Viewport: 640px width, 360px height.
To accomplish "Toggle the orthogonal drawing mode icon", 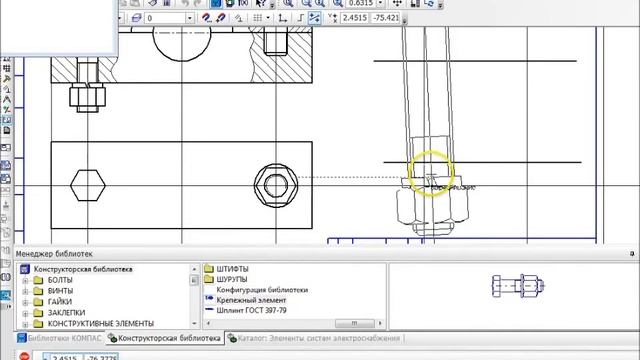I will click(301, 18).
